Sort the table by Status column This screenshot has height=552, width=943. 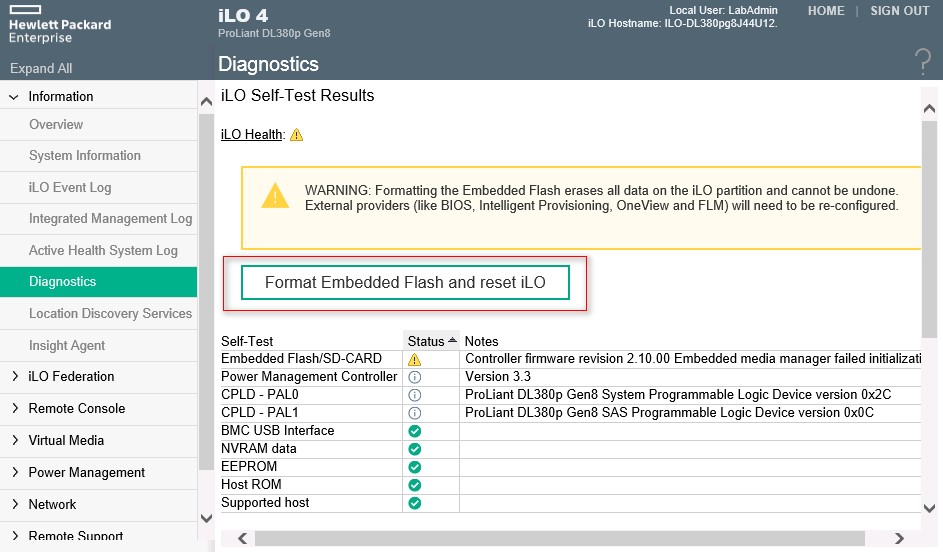[x=431, y=341]
